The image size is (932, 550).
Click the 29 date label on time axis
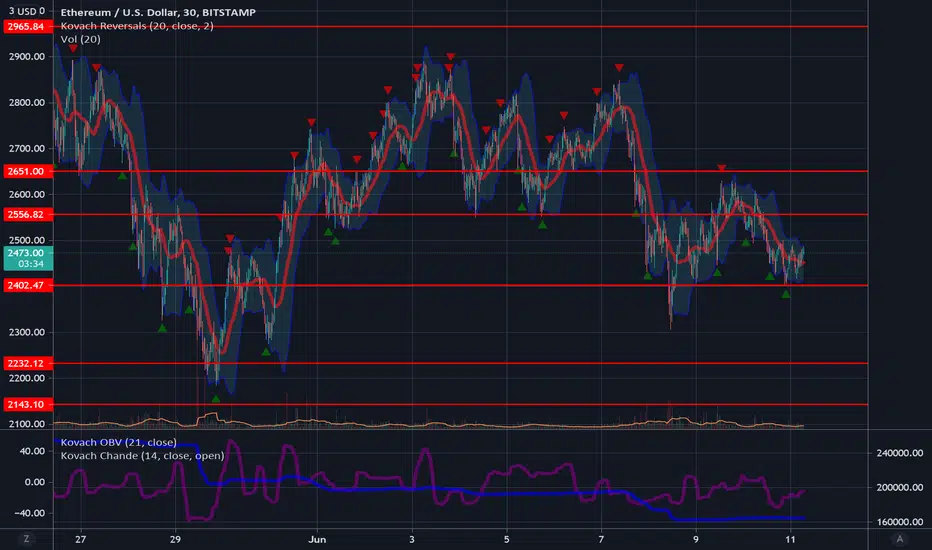point(175,539)
